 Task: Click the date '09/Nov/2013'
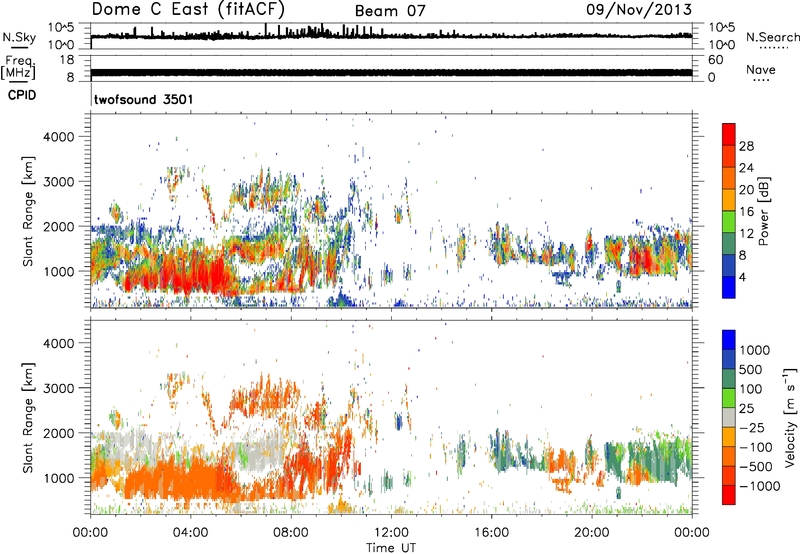click(x=639, y=10)
